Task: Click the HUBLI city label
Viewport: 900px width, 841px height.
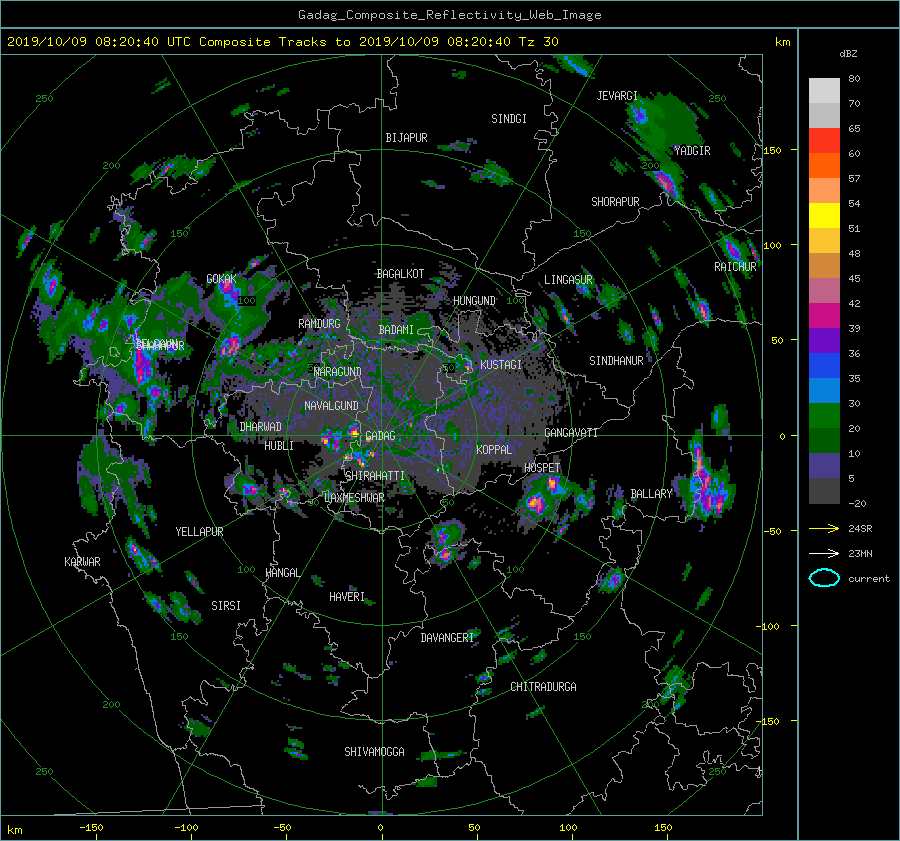Action: click(x=279, y=445)
